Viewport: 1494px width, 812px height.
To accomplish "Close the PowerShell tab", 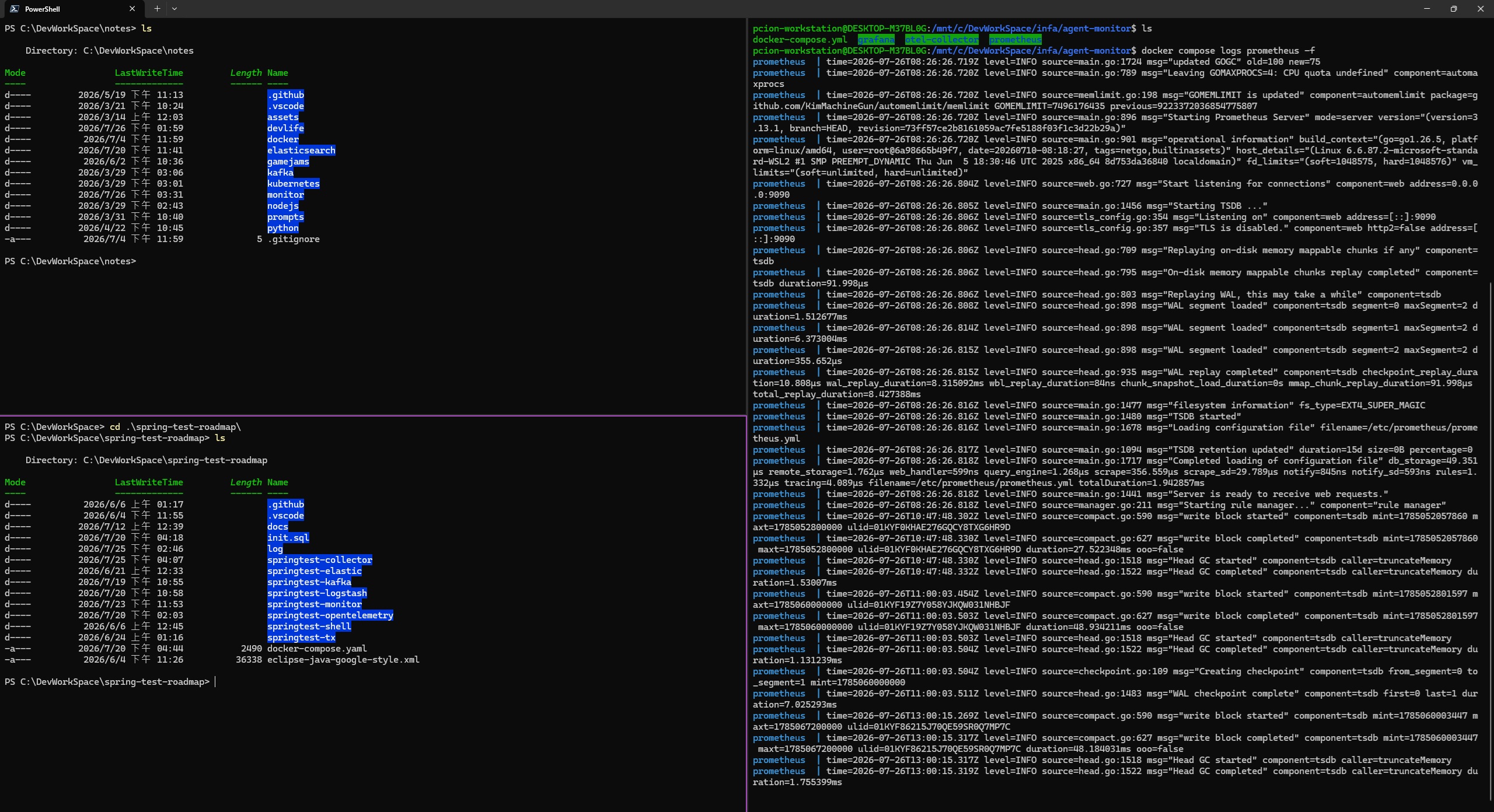I will pos(132,9).
